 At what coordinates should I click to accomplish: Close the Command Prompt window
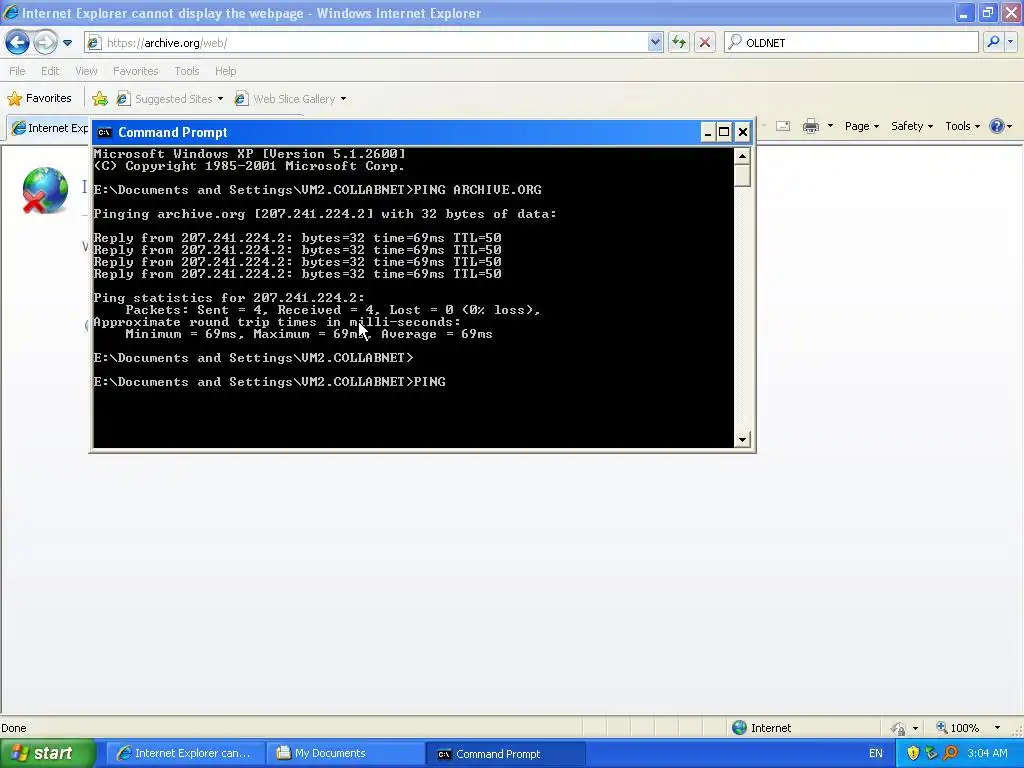coord(743,133)
